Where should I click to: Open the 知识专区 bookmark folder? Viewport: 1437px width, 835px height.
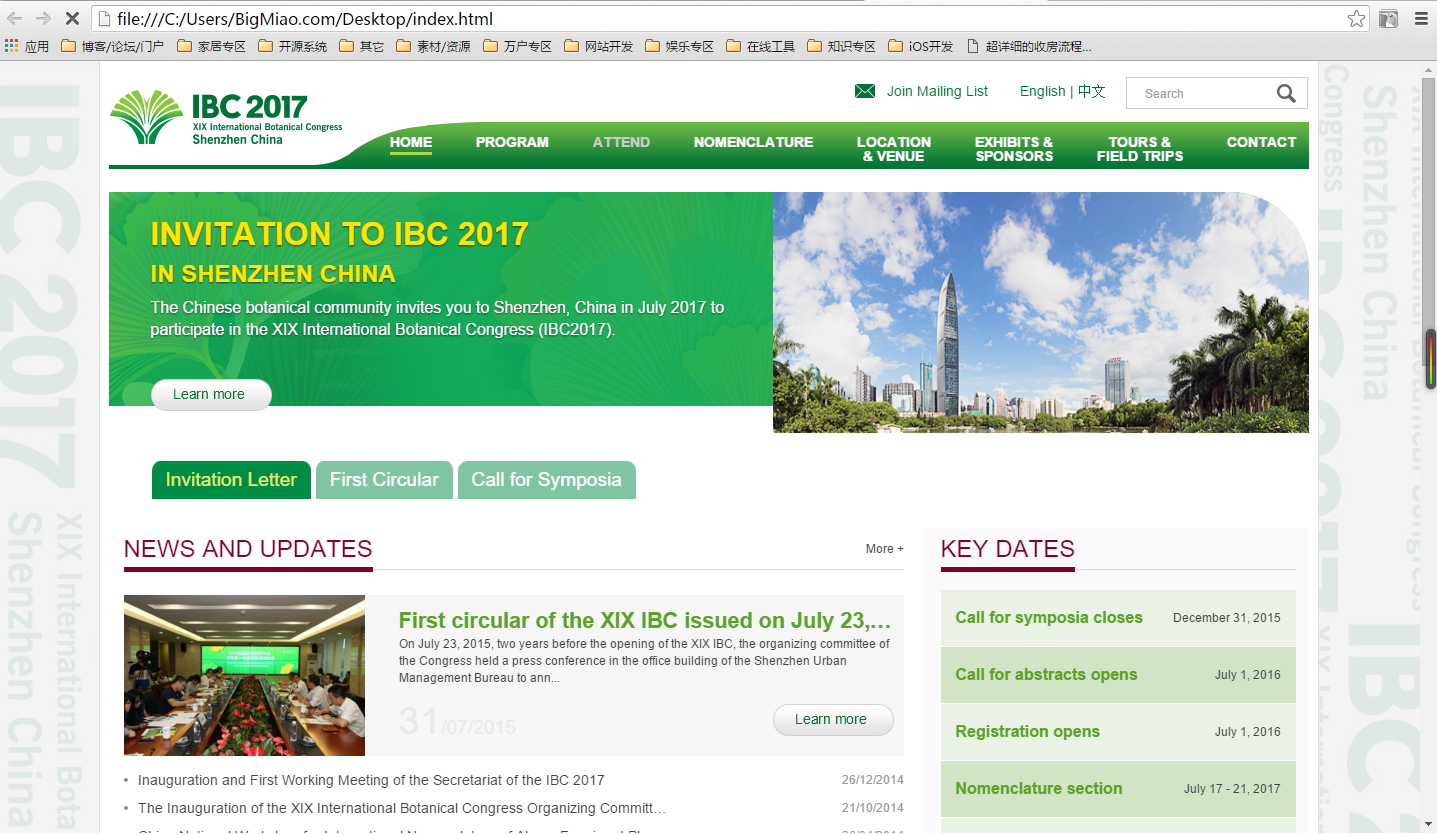click(842, 46)
